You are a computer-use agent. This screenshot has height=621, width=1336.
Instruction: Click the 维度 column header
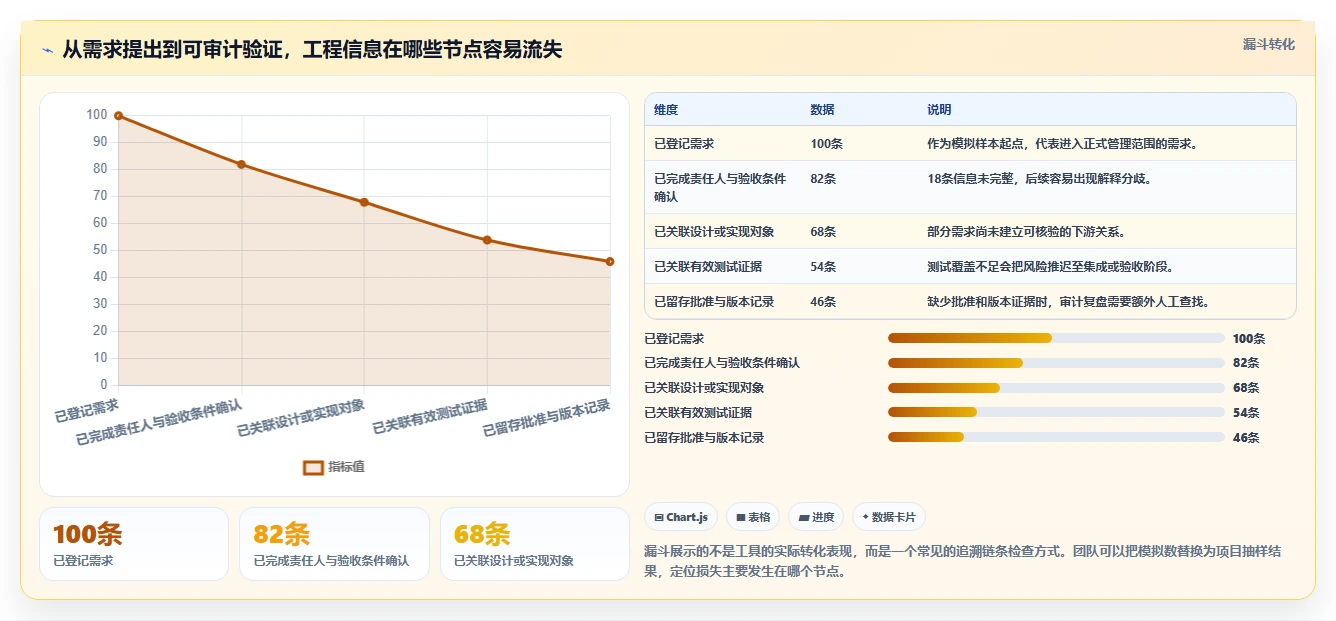(x=666, y=110)
